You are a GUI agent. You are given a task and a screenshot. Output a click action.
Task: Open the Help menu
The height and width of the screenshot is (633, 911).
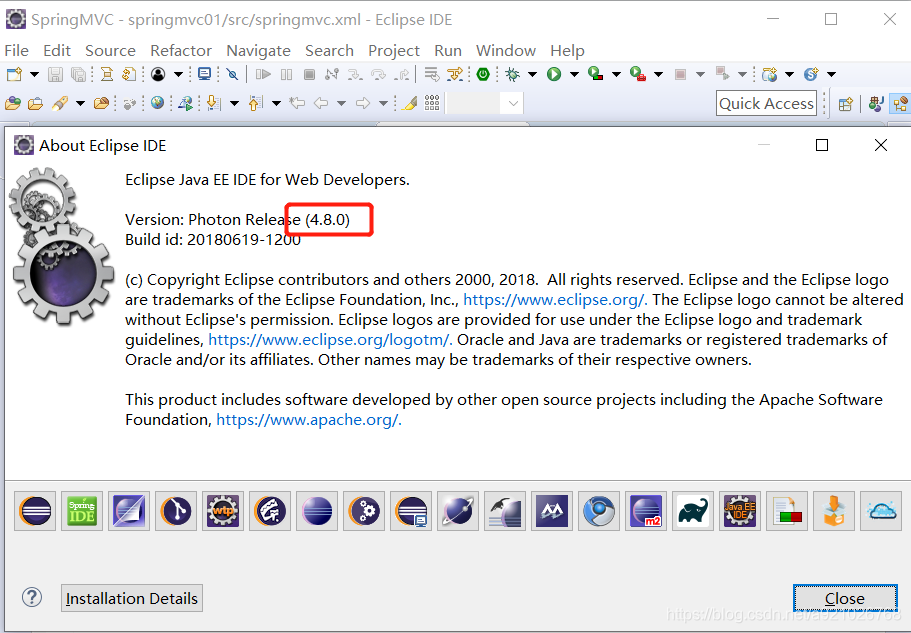click(568, 51)
